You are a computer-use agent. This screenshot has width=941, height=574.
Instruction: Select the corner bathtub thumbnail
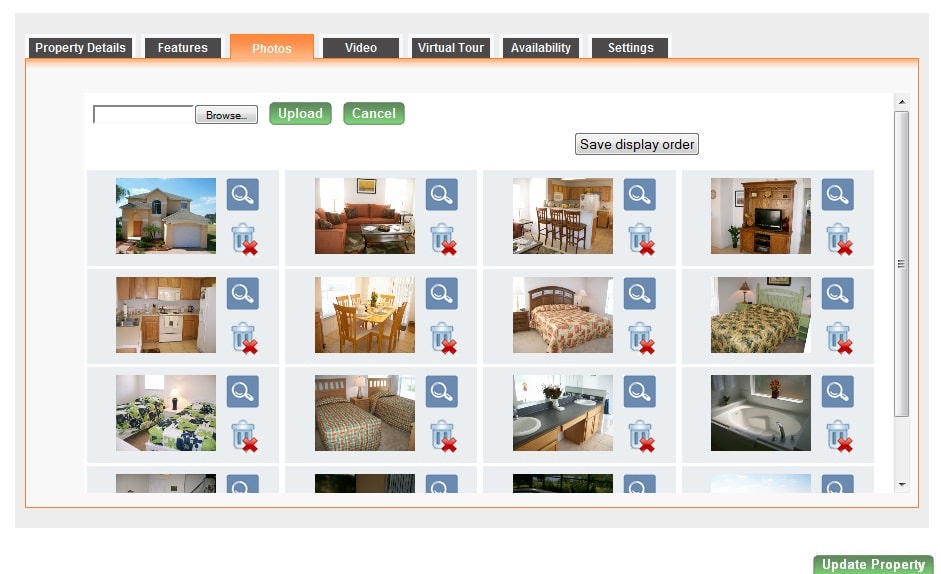pyautogui.click(x=761, y=413)
